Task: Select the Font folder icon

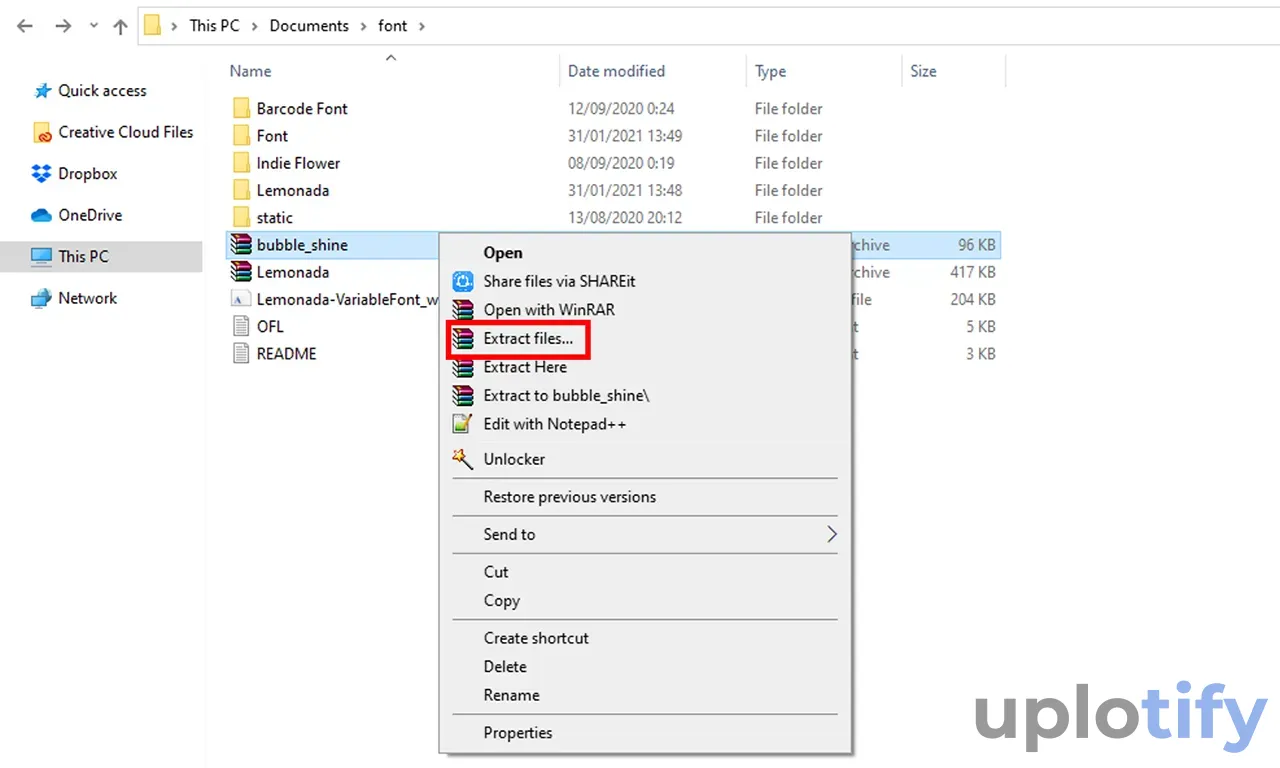Action: [x=241, y=135]
